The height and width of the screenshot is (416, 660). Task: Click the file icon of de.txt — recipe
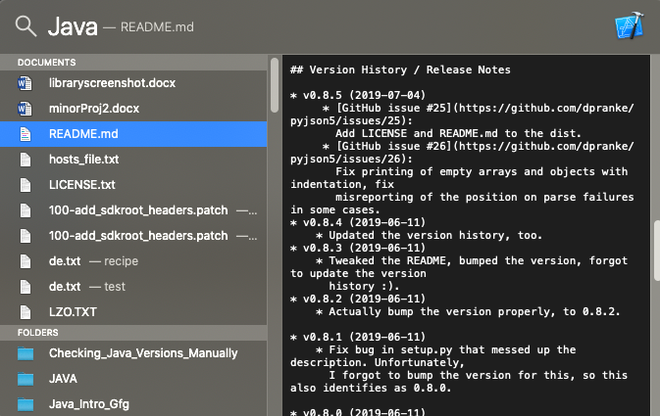click(25, 261)
